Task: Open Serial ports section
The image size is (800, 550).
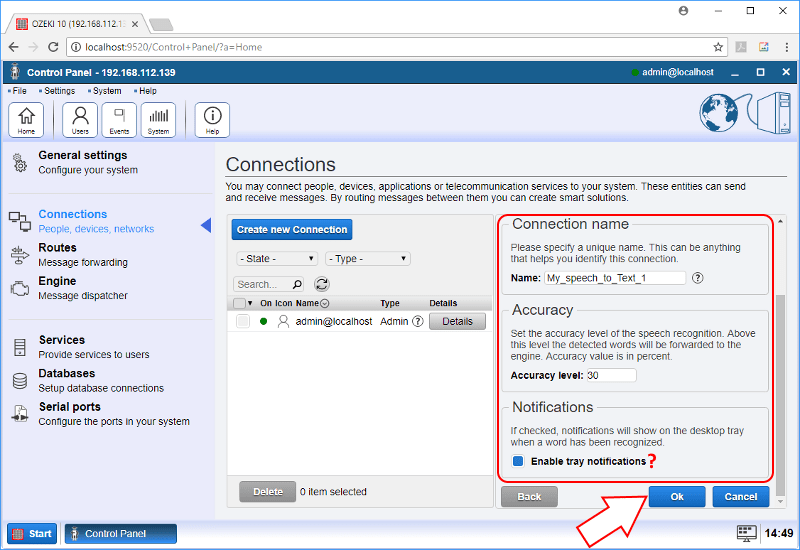Action: [114, 414]
